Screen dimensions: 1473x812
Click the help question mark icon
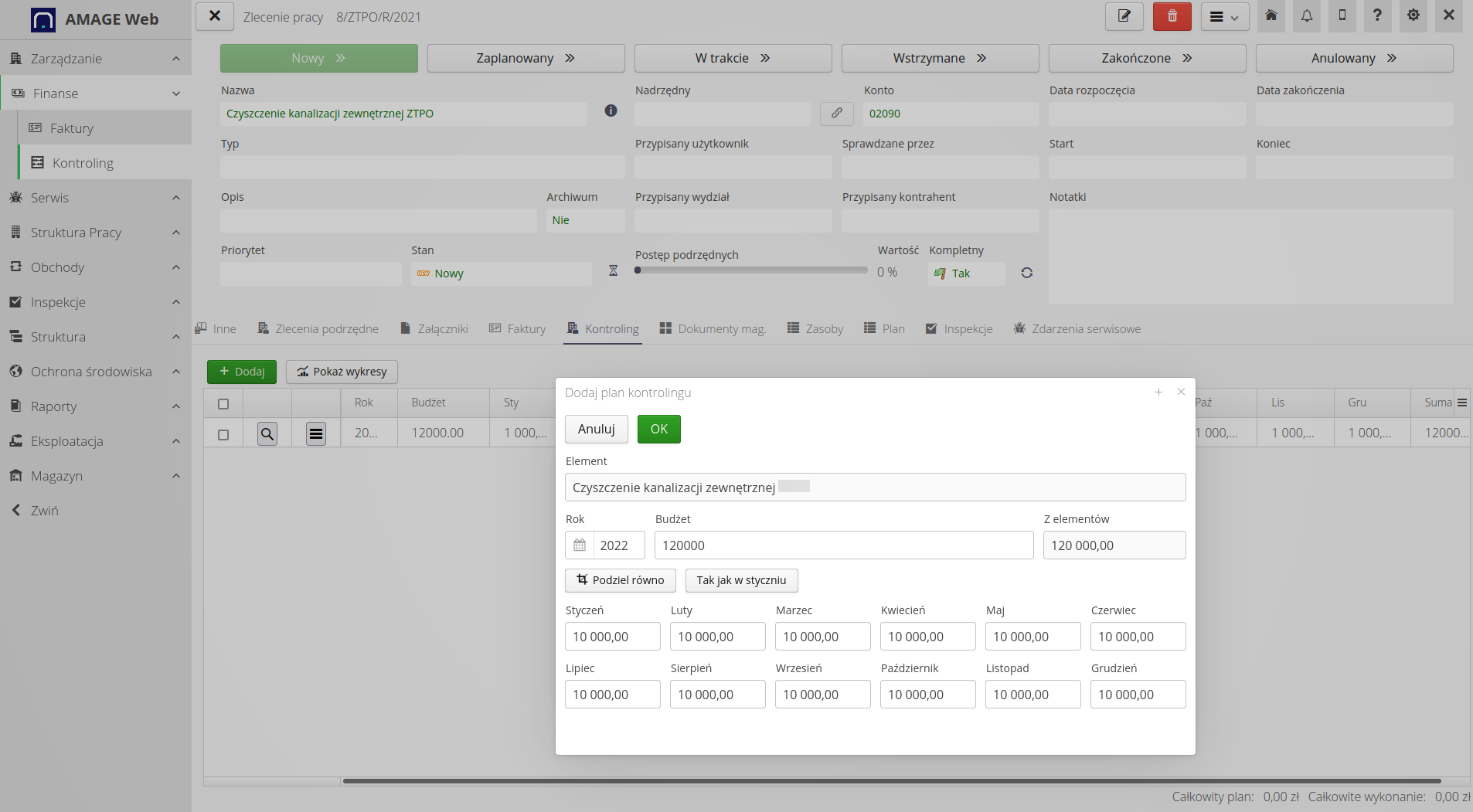pos(1376,16)
